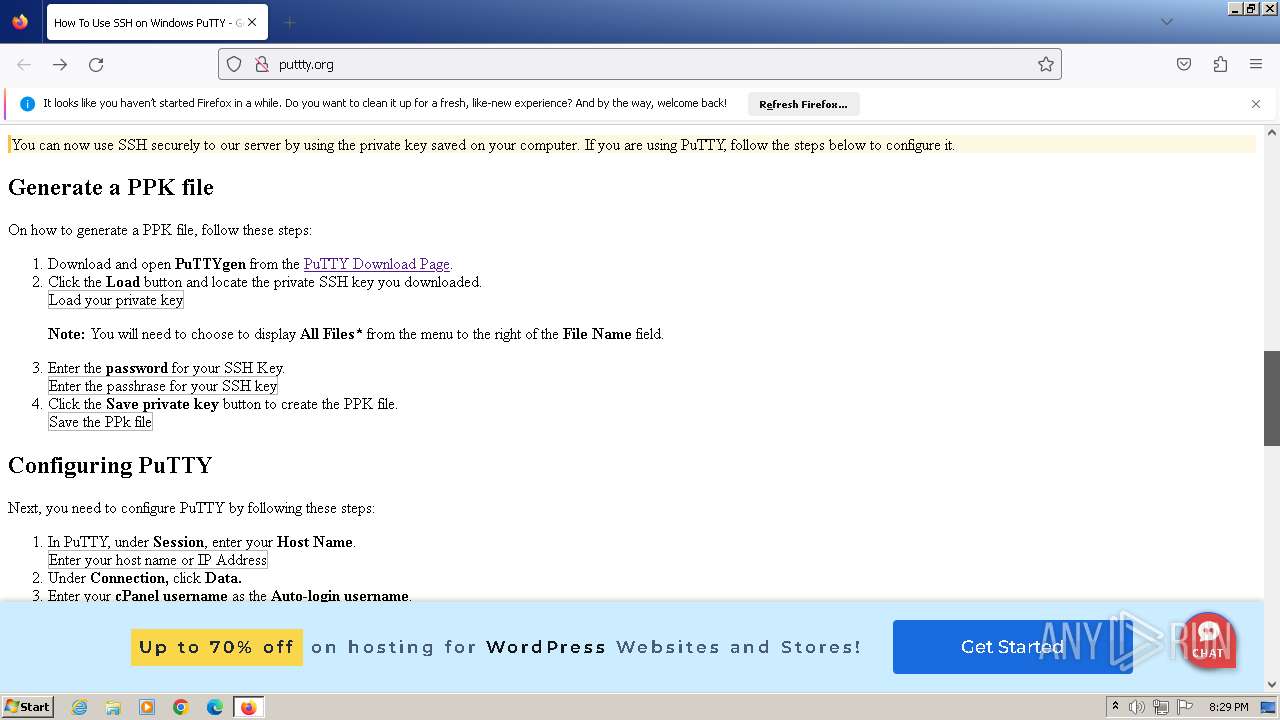1280x720 pixels.
Task: Open the CHAT bubble widget
Action: pos(1208,640)
